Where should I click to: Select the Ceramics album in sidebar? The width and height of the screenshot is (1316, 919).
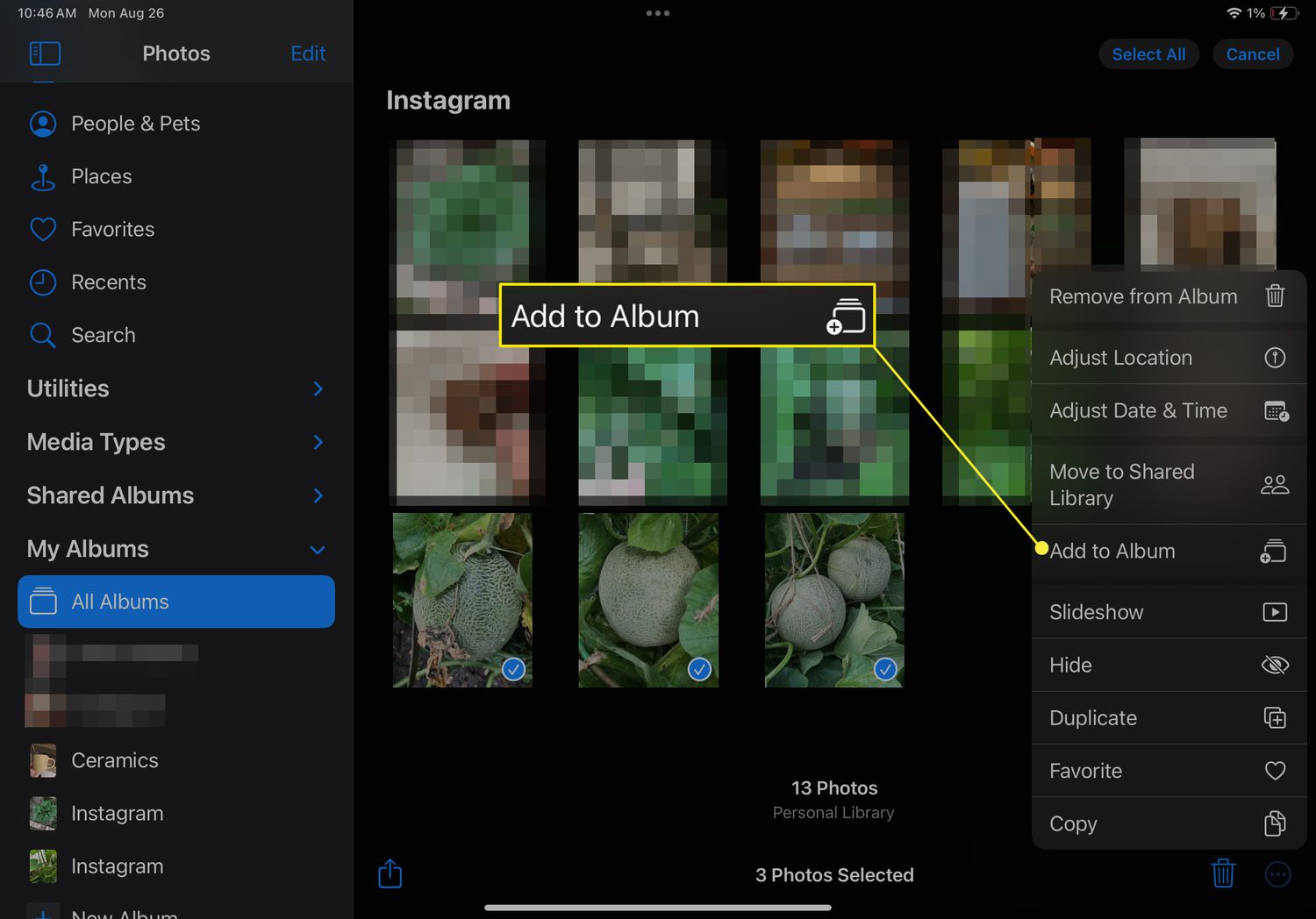[x=114, y=760]
